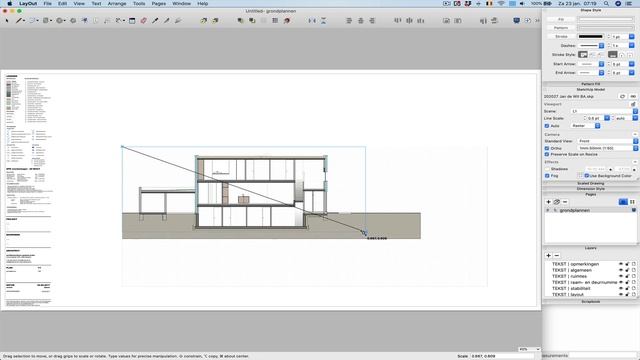
Task: Click the Fill button in Shape Style
Action: pos(561,19)
